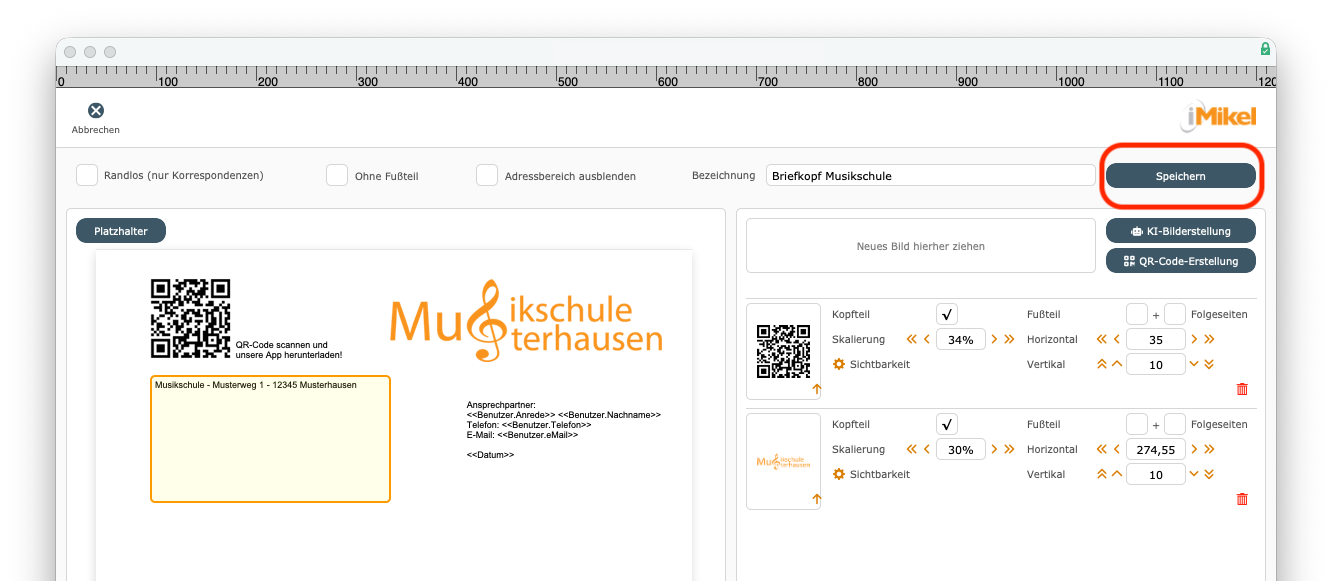Nudge QR code down using Vertical single down arrow

(1194, 364)
